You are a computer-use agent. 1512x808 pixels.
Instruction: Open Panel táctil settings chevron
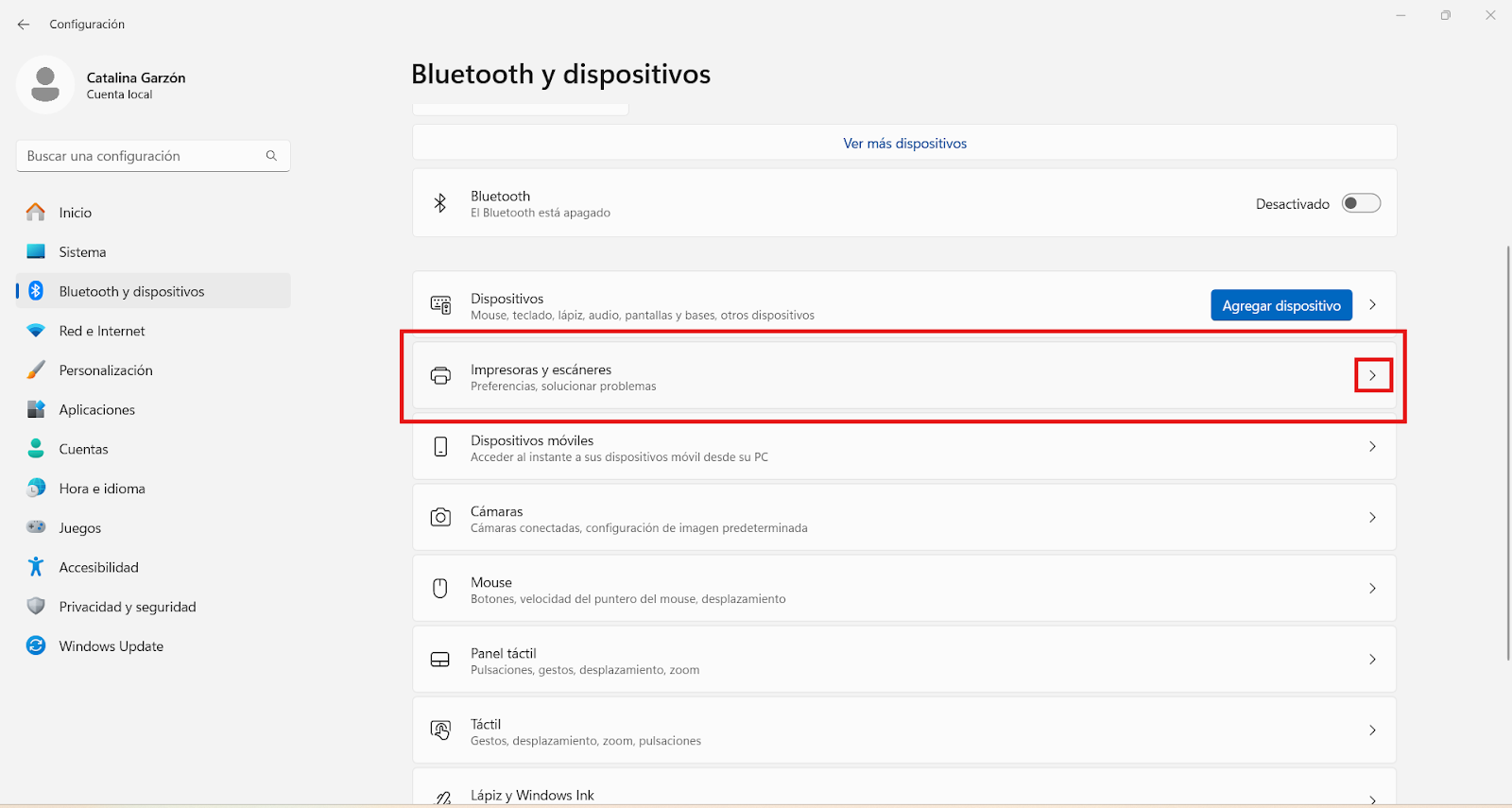point(1372,659)
